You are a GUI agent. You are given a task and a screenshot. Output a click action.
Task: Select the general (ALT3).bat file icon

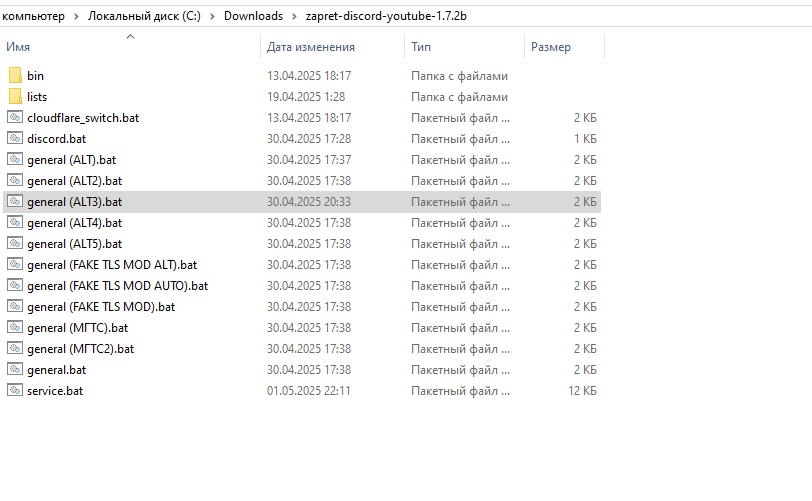[14, 202]
